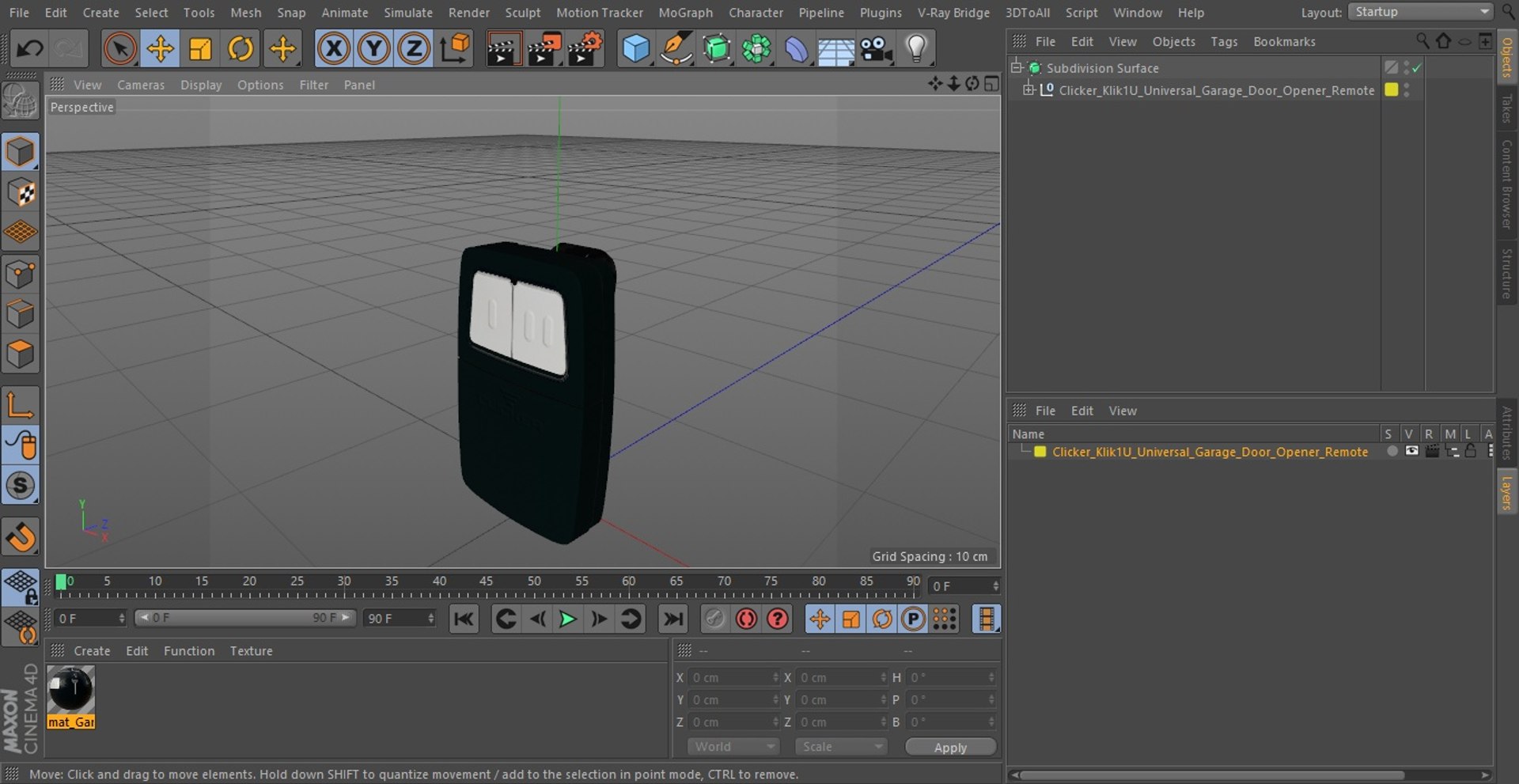1519x784 pixels.
Task: Add a Light object with the bulb icon
Action: pos(916,49)
